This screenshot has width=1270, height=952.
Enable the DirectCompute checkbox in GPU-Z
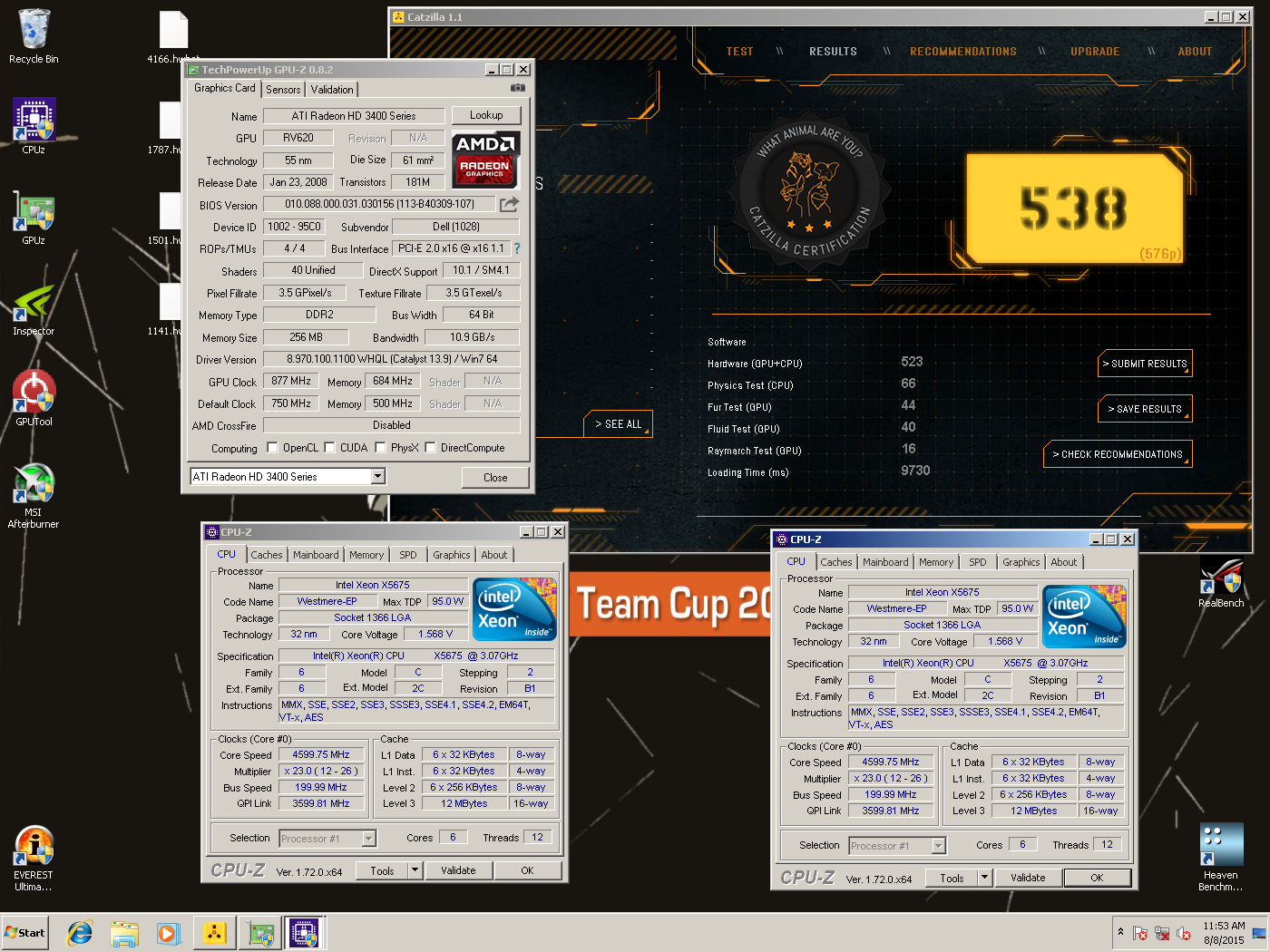pyautogui.click(x=431, y=447)
